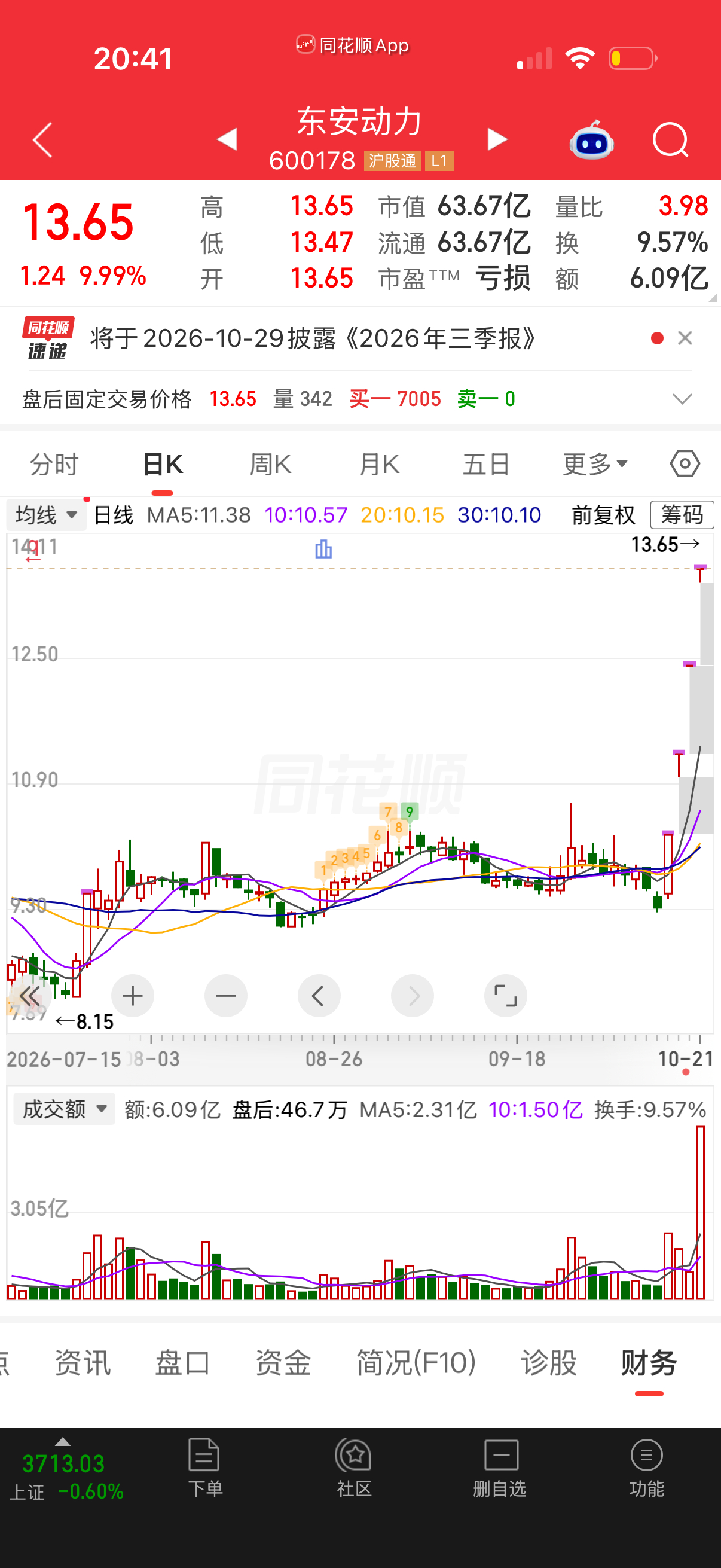The image size is (721, 1568).
Task: Open chart settings hexagon icon
Action: click(x=685, y=464)
